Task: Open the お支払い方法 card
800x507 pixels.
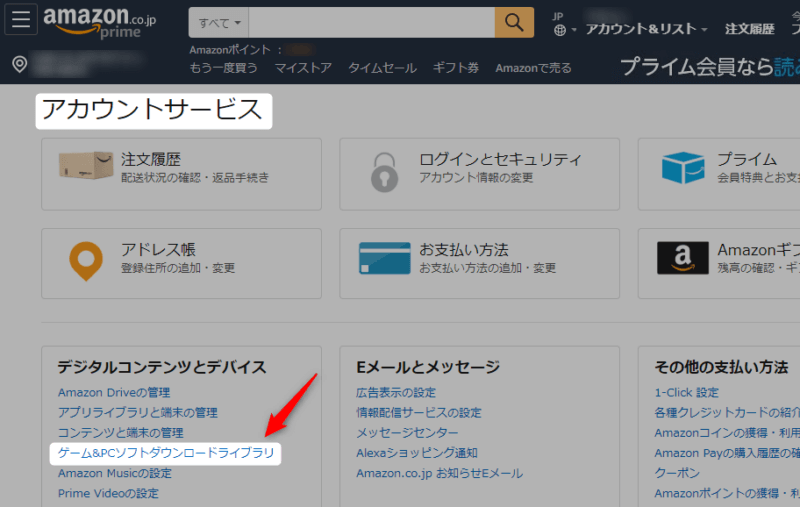Action: coord(480,263)
